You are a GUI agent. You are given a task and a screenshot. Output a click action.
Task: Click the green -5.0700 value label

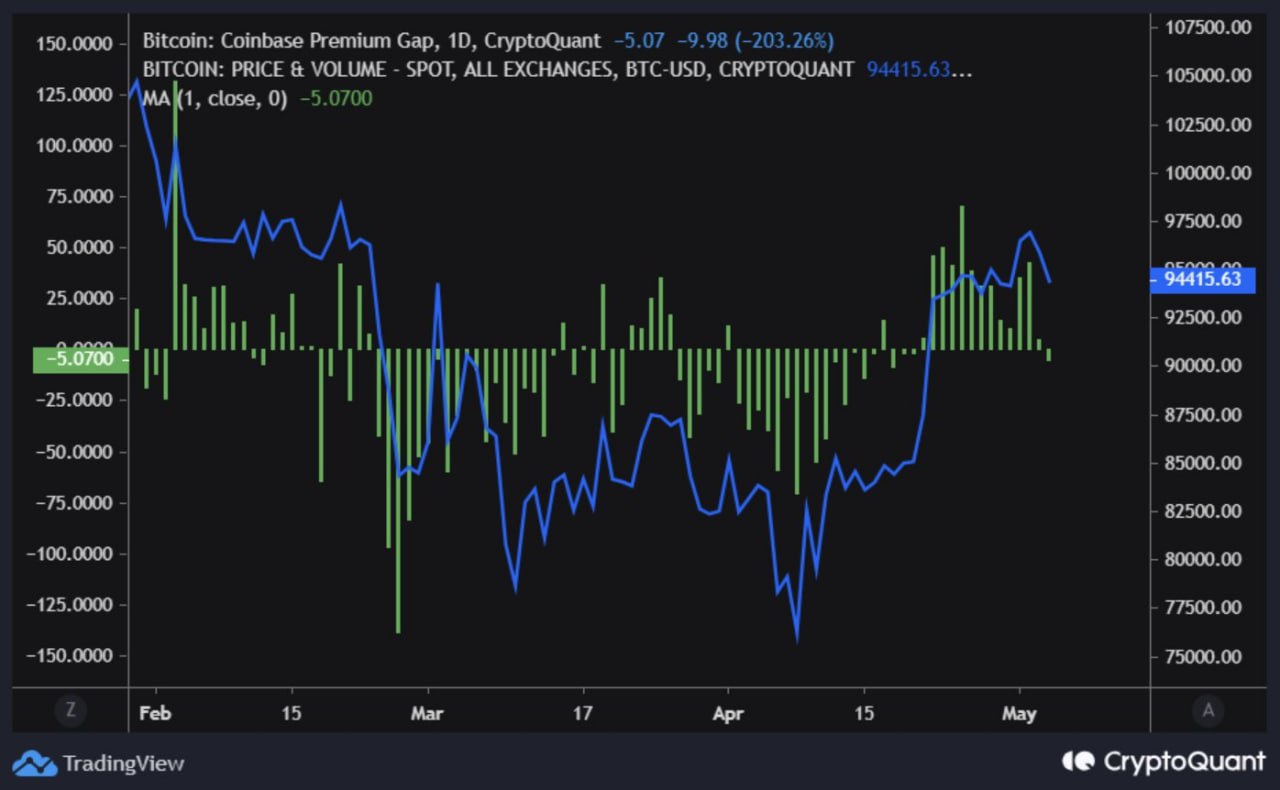(x=81, y=359)
